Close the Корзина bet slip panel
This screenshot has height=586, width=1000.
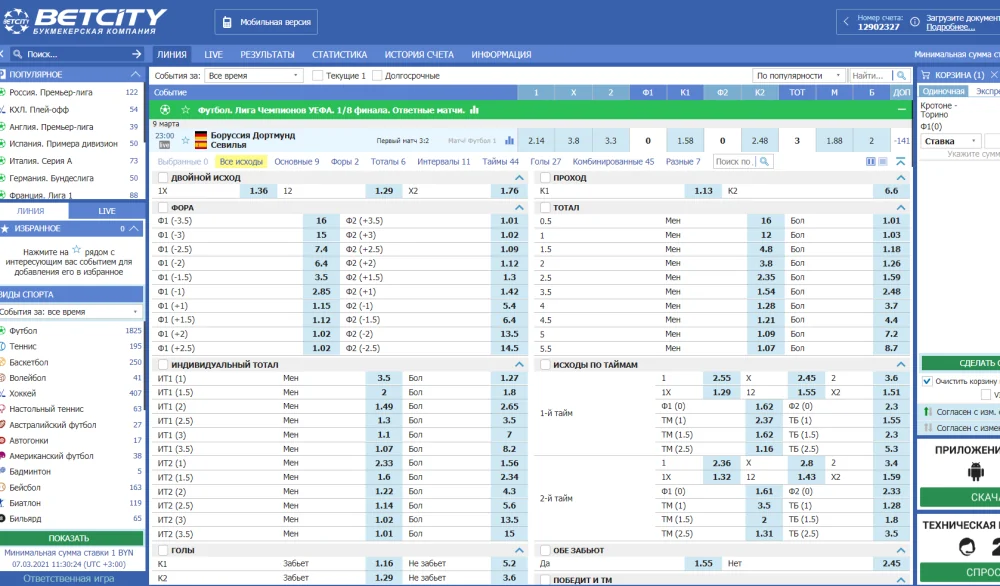(993, 75)
